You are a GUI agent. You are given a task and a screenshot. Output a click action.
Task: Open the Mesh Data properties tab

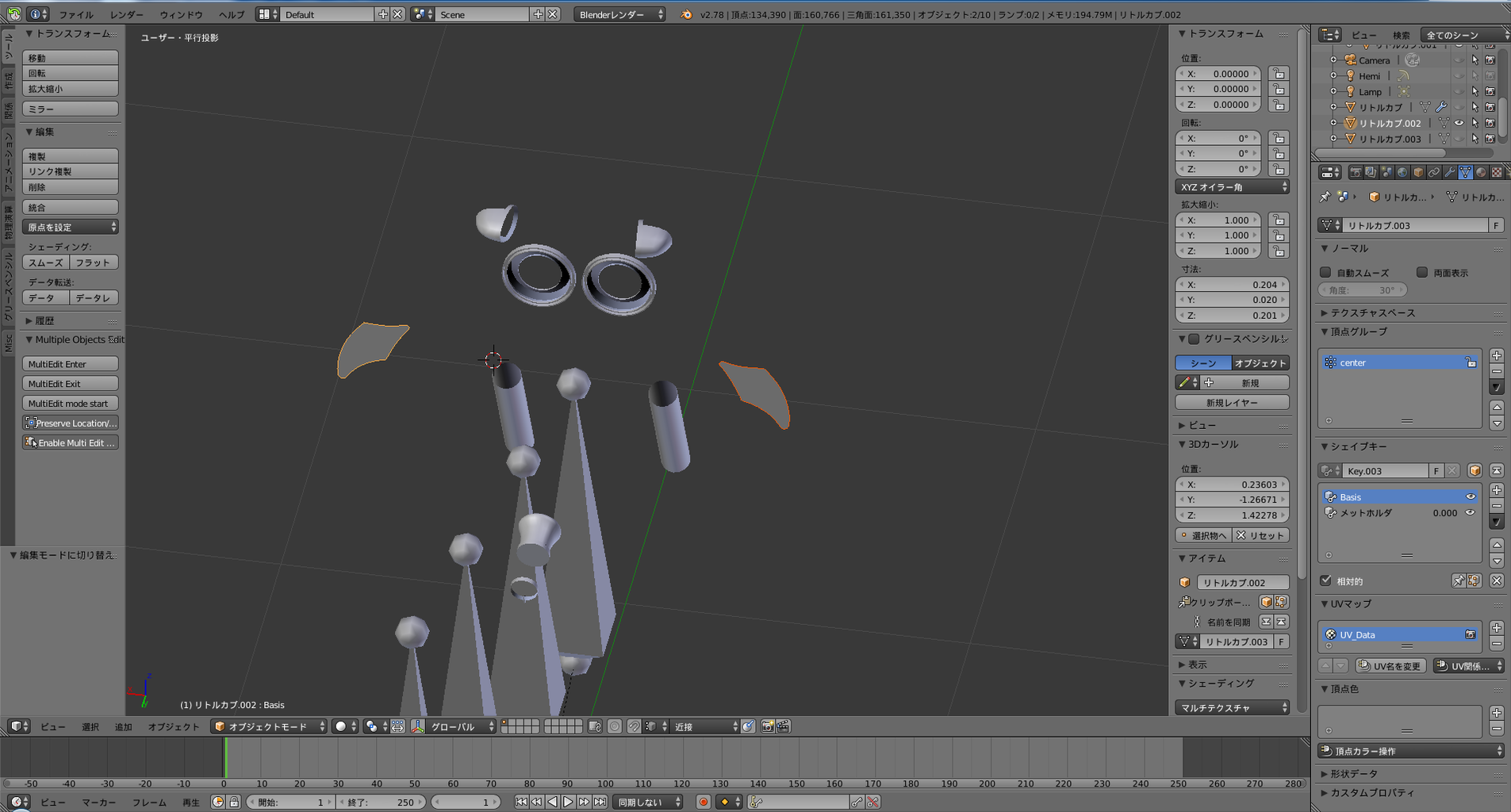(x=1465, y=172)
